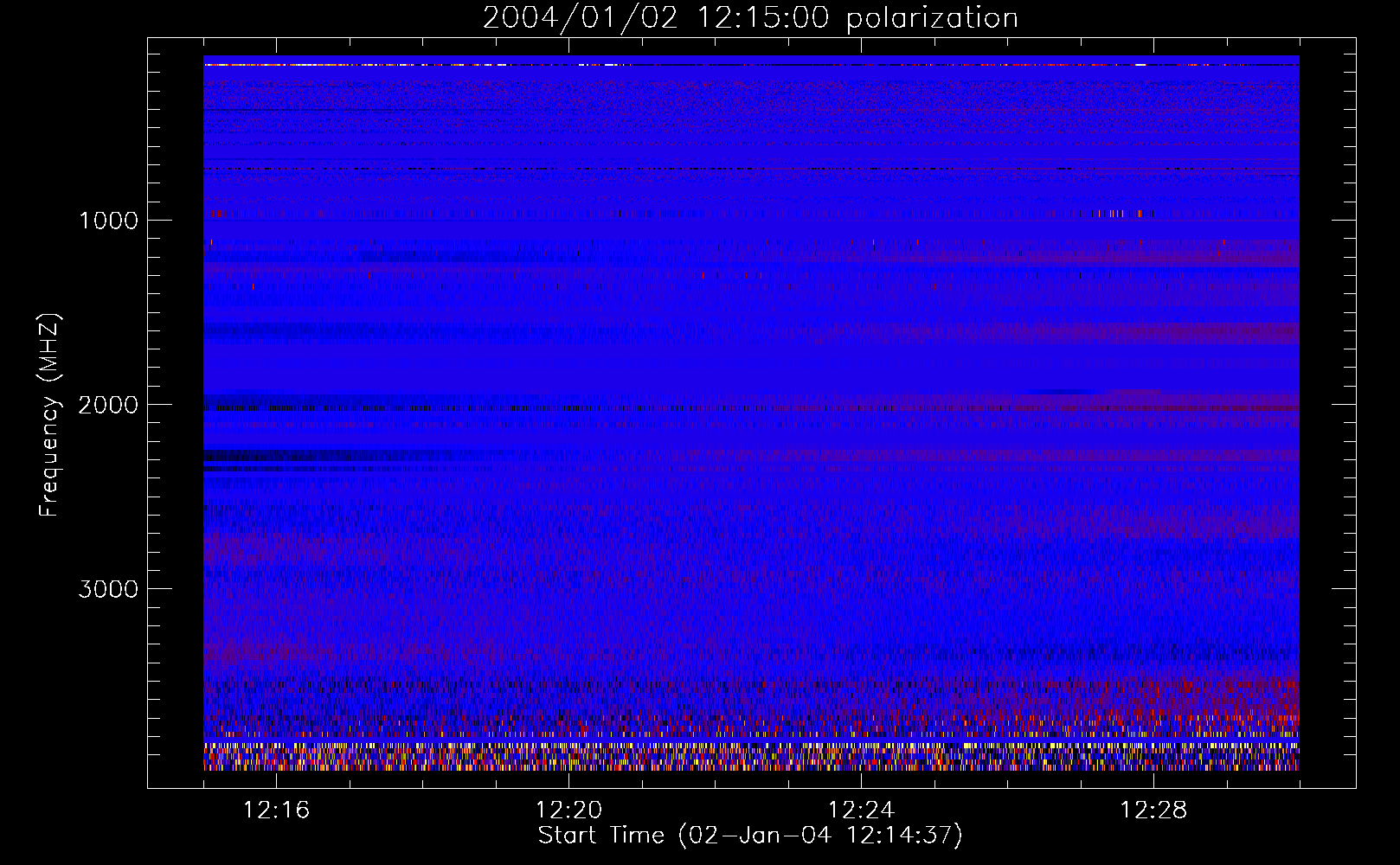This screenshot has height=865, width=1400.
Task: Click the '12:16' time axis tick label
Action: point(276,811)
